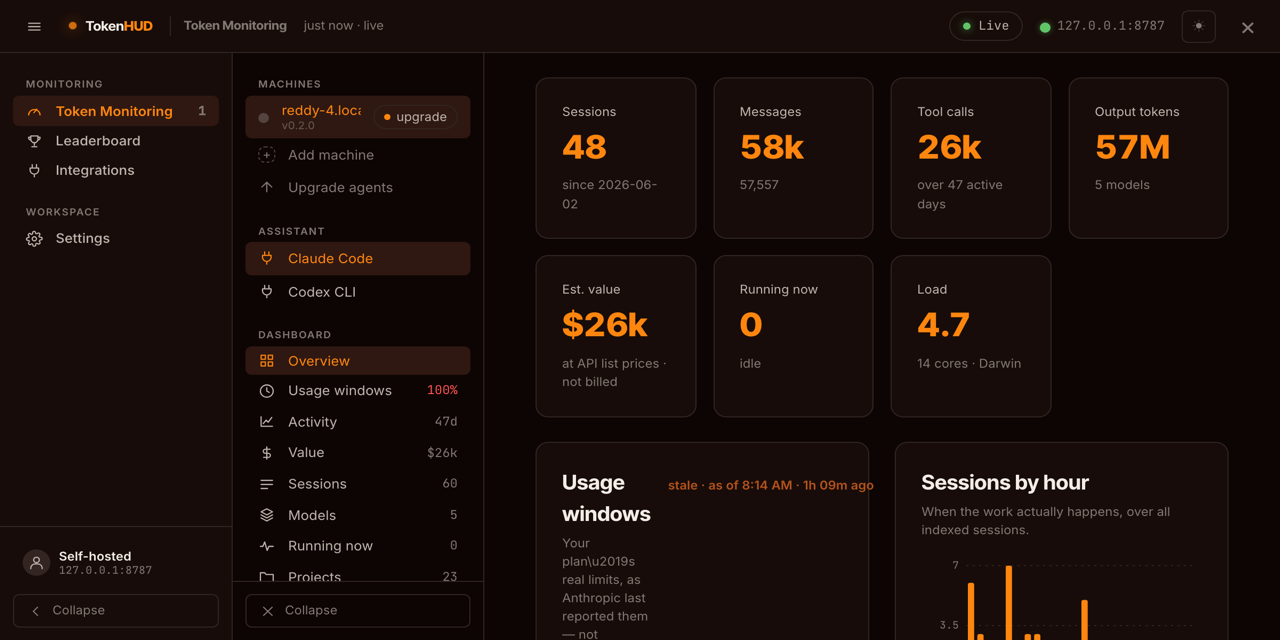Screen dimensions: 1280x640
Task: Click the Output tokens 57M card
Action: [x=1148, y=158]
